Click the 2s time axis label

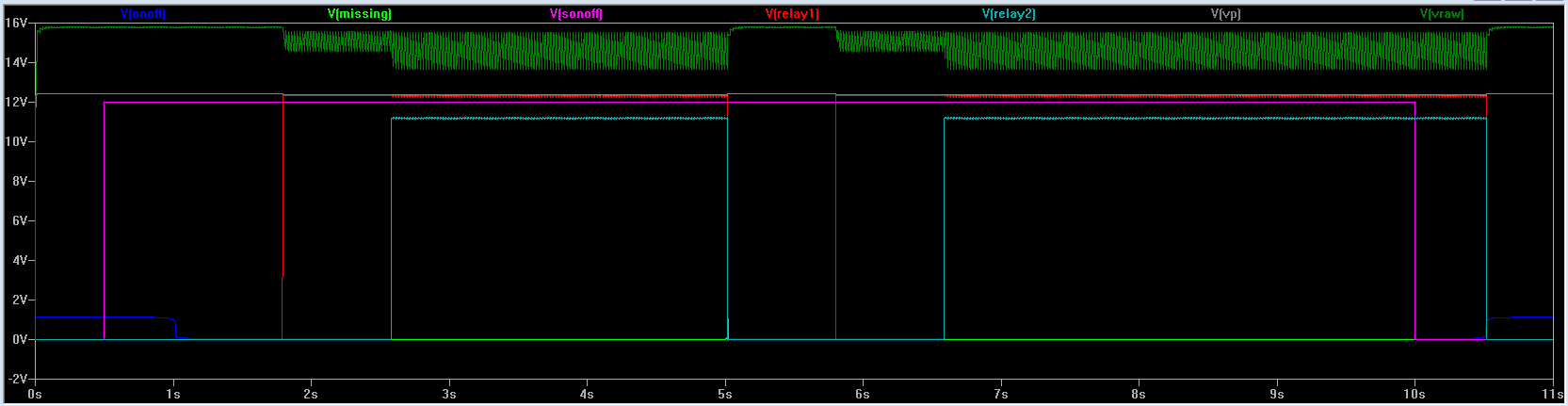point(311,395)
